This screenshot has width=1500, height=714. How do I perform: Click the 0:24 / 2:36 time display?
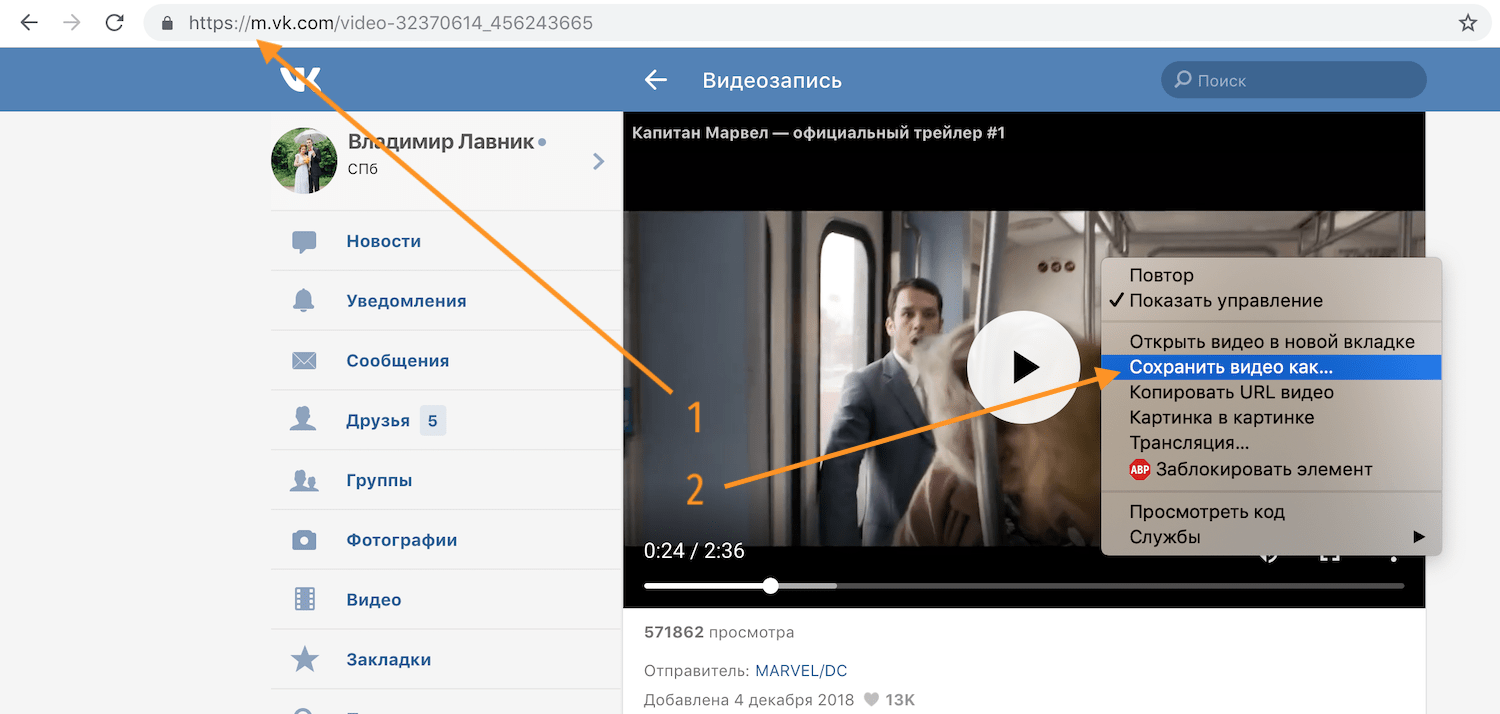tap(694, 551)
